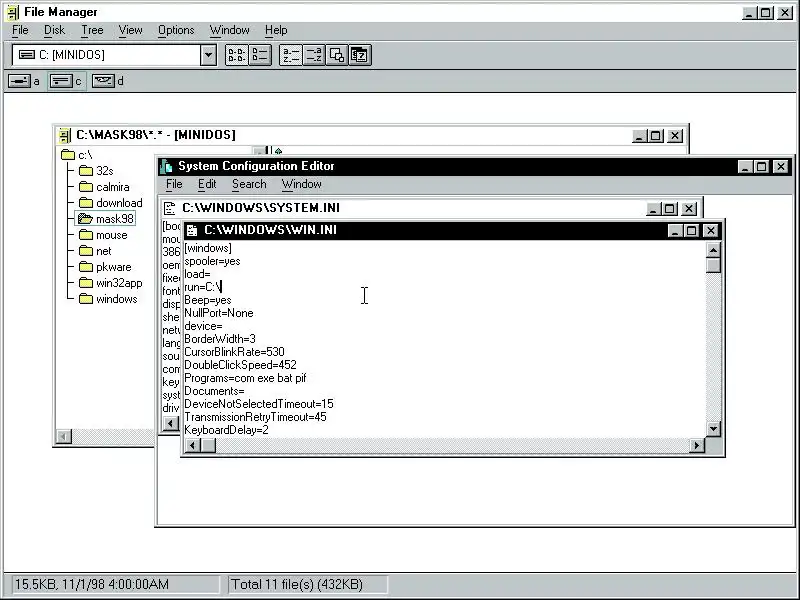Select floppy drive a
This screenshot has height=600, width=800.
[x=23, y=81]
